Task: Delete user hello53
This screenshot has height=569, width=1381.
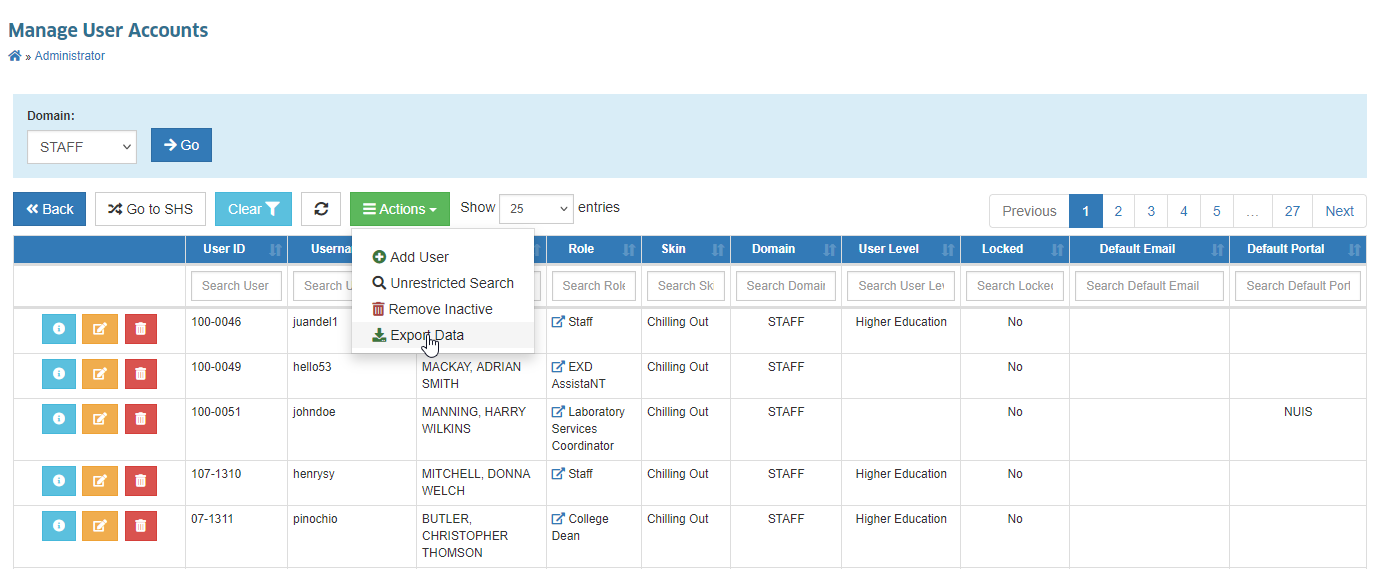Action: pyautogui.click(x=140, y=373)
